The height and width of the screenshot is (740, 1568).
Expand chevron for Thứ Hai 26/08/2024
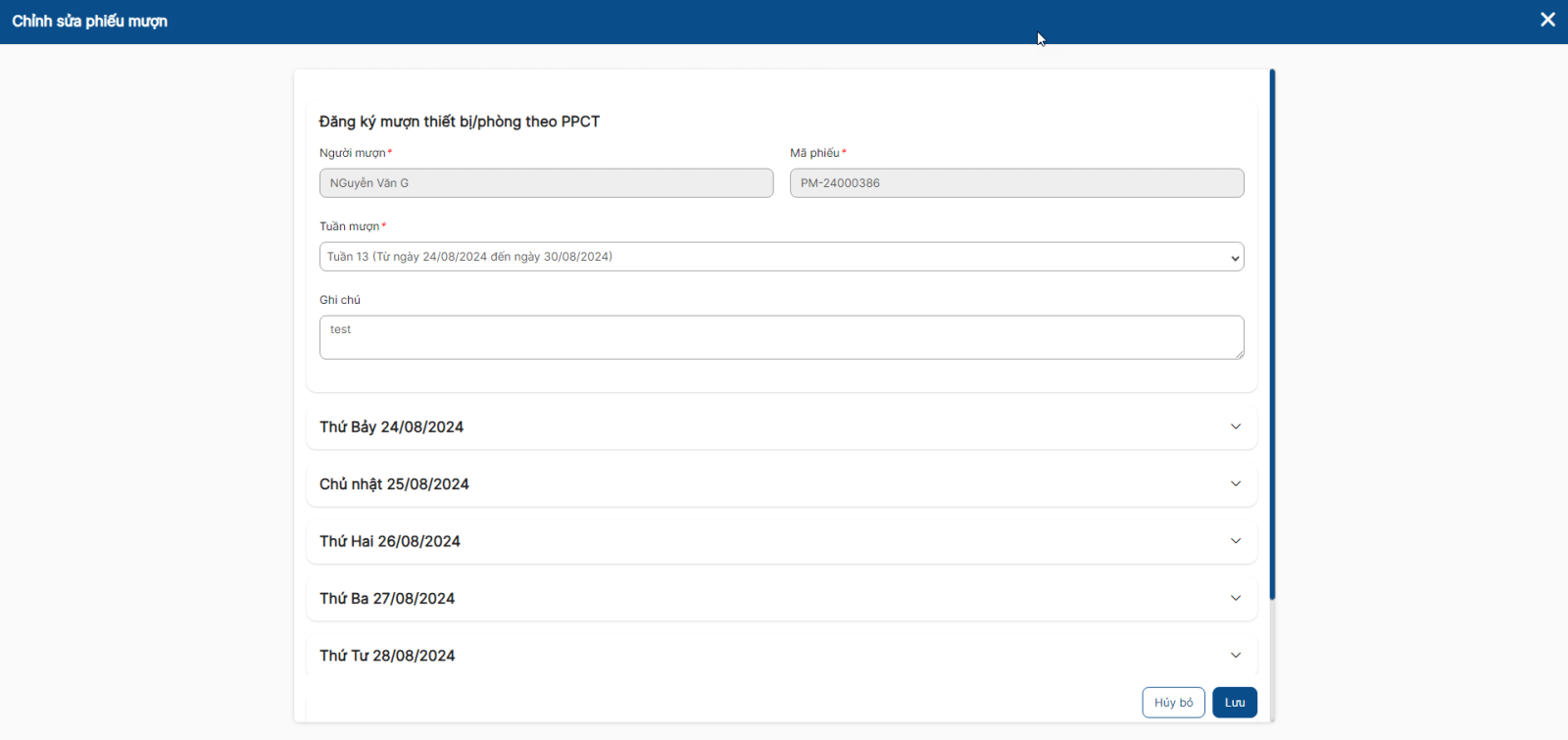tap(1236, 541)
